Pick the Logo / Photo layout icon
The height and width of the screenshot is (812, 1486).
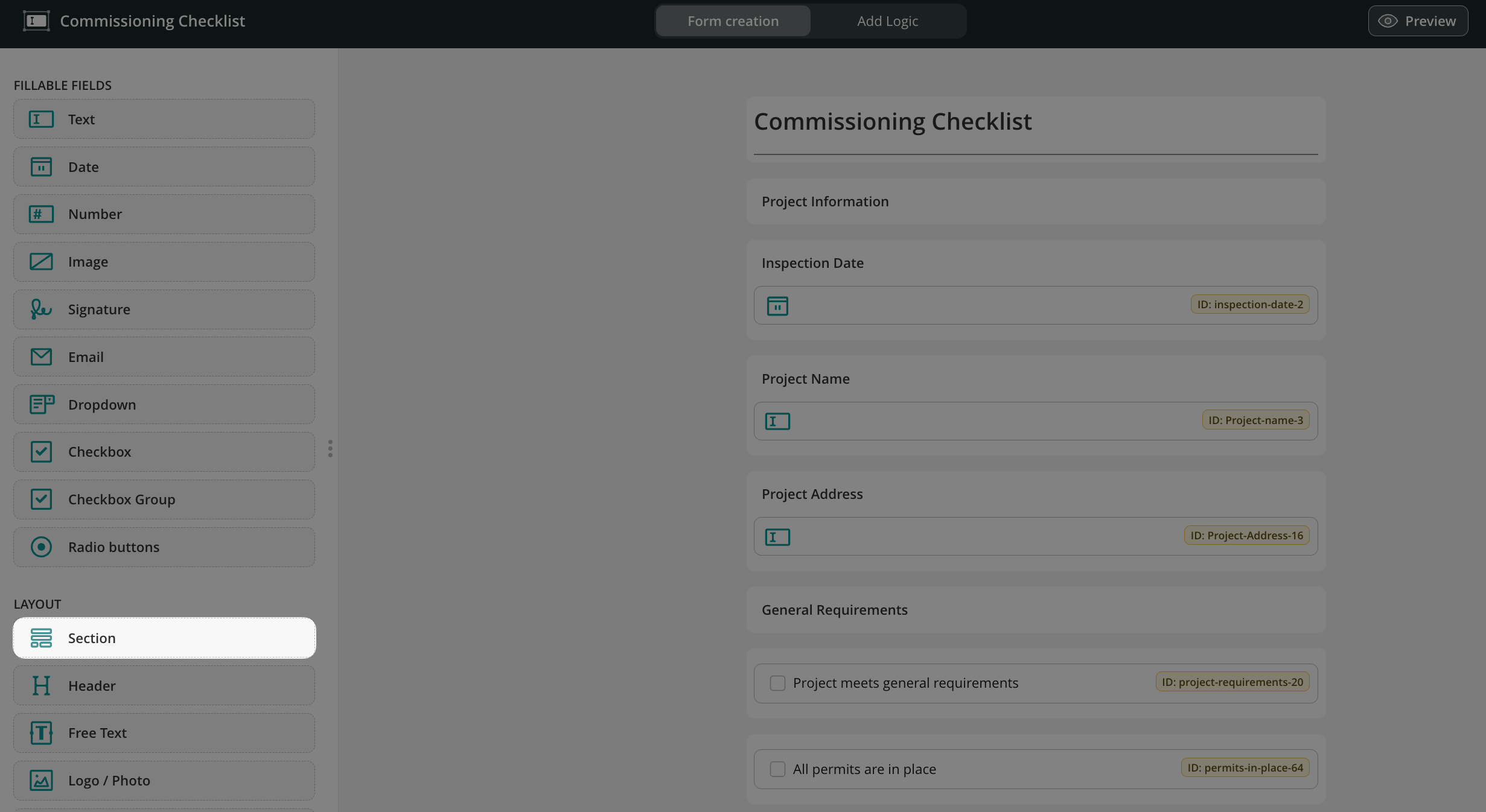pos(41,781)
